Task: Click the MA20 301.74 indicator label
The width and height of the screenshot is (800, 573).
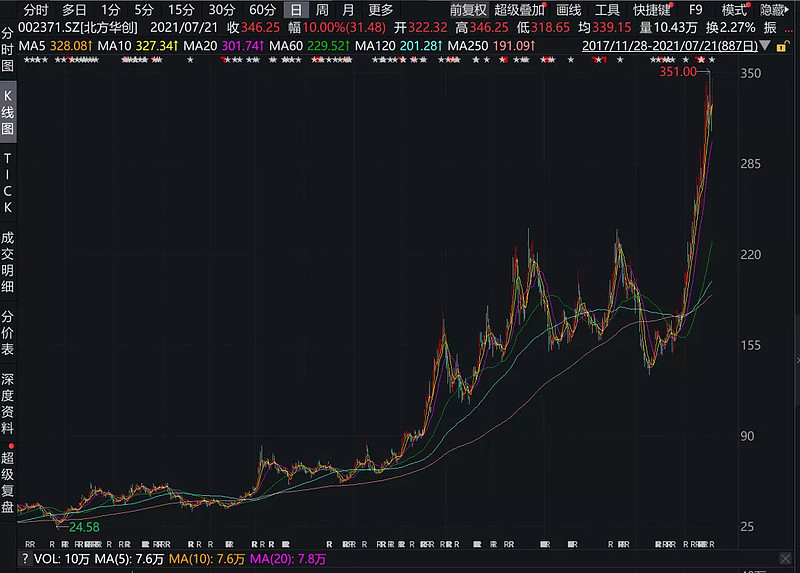Action: [223, 46]
